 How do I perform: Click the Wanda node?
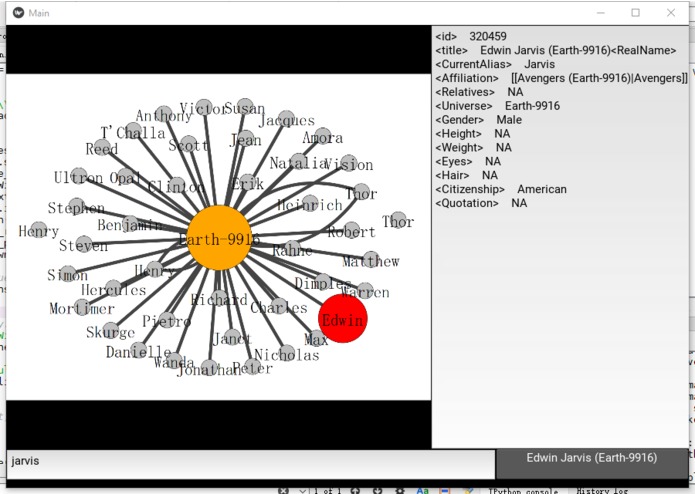174,361
